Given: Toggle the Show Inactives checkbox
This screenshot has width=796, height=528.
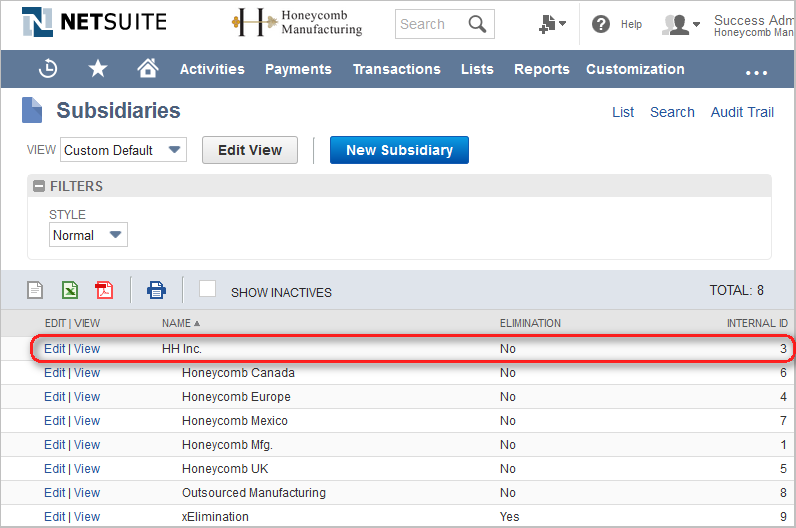Looking at the screenshot, I should 207,289.
